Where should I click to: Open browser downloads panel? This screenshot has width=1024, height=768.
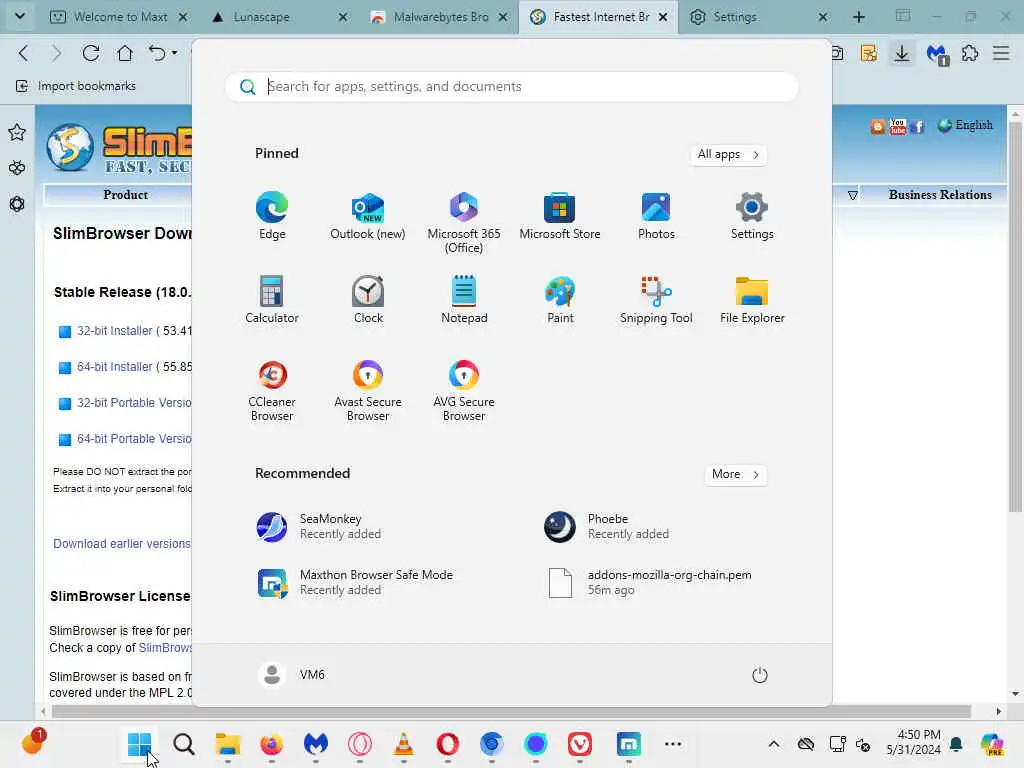(902, 53)
